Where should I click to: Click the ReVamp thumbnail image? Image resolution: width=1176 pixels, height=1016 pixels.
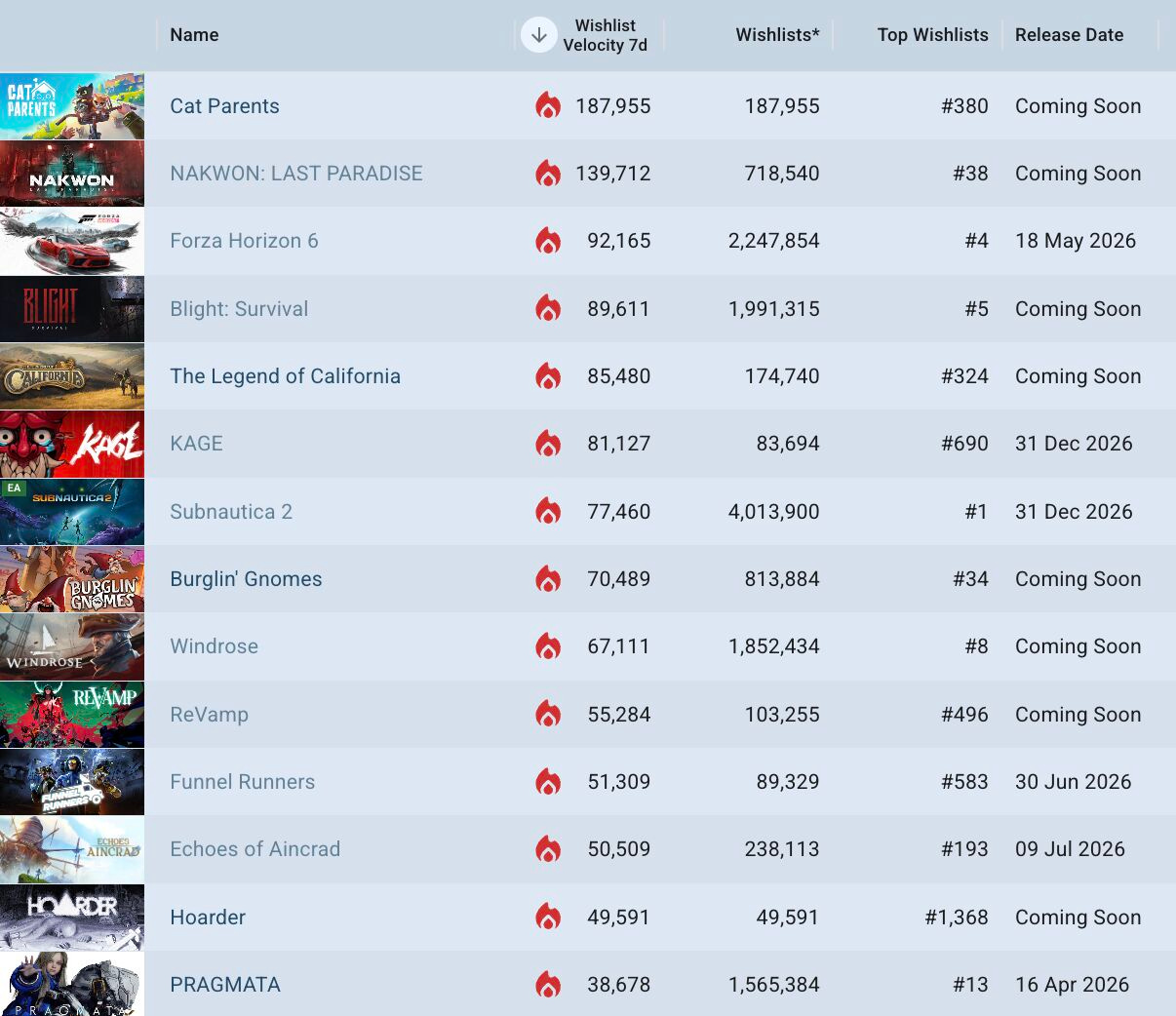[72, 715]
